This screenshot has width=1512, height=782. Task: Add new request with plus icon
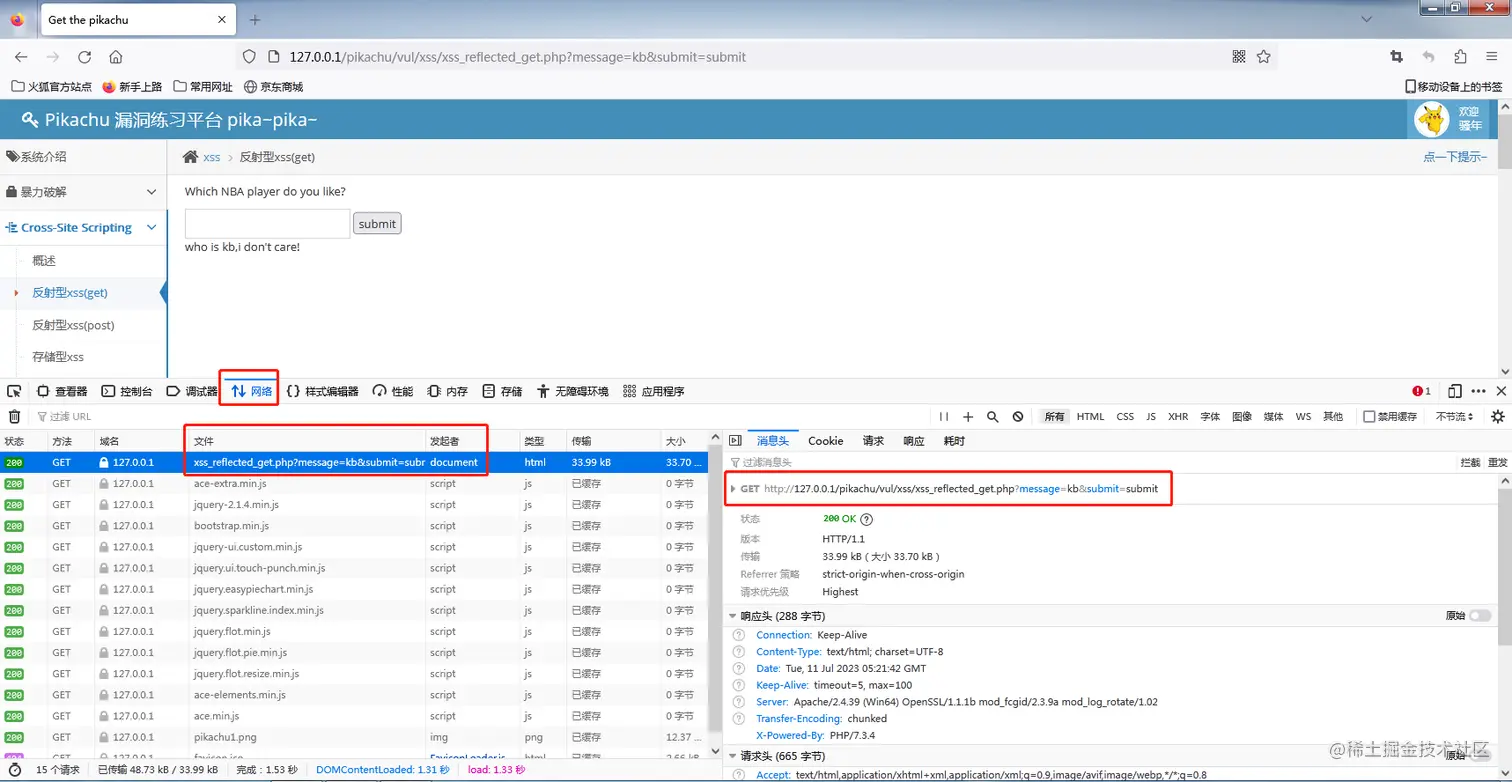[968, 417]
